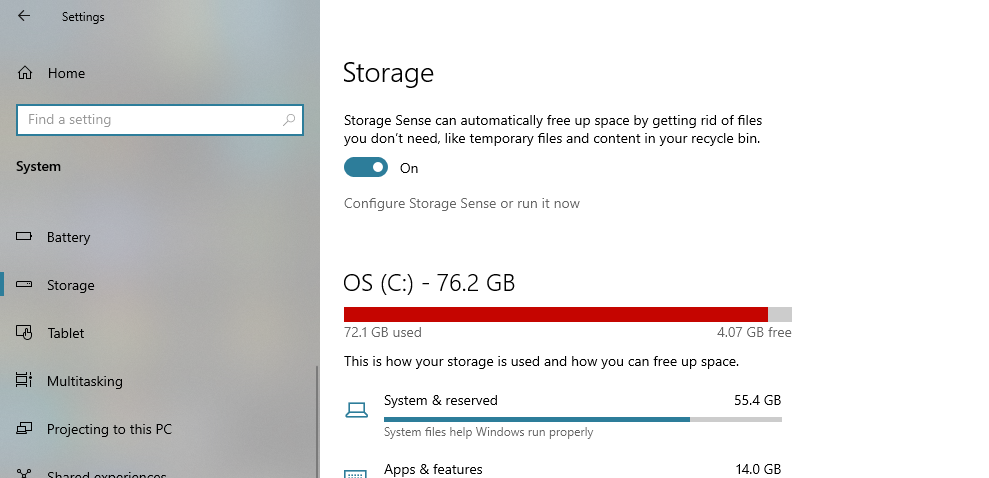Open the Apps & features storage category
989x478 pixels.
tap(563, 470)
